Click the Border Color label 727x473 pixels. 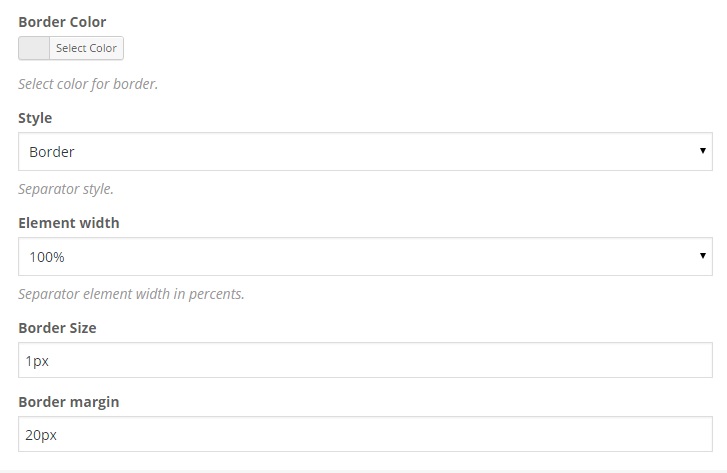tap(62, 22)
